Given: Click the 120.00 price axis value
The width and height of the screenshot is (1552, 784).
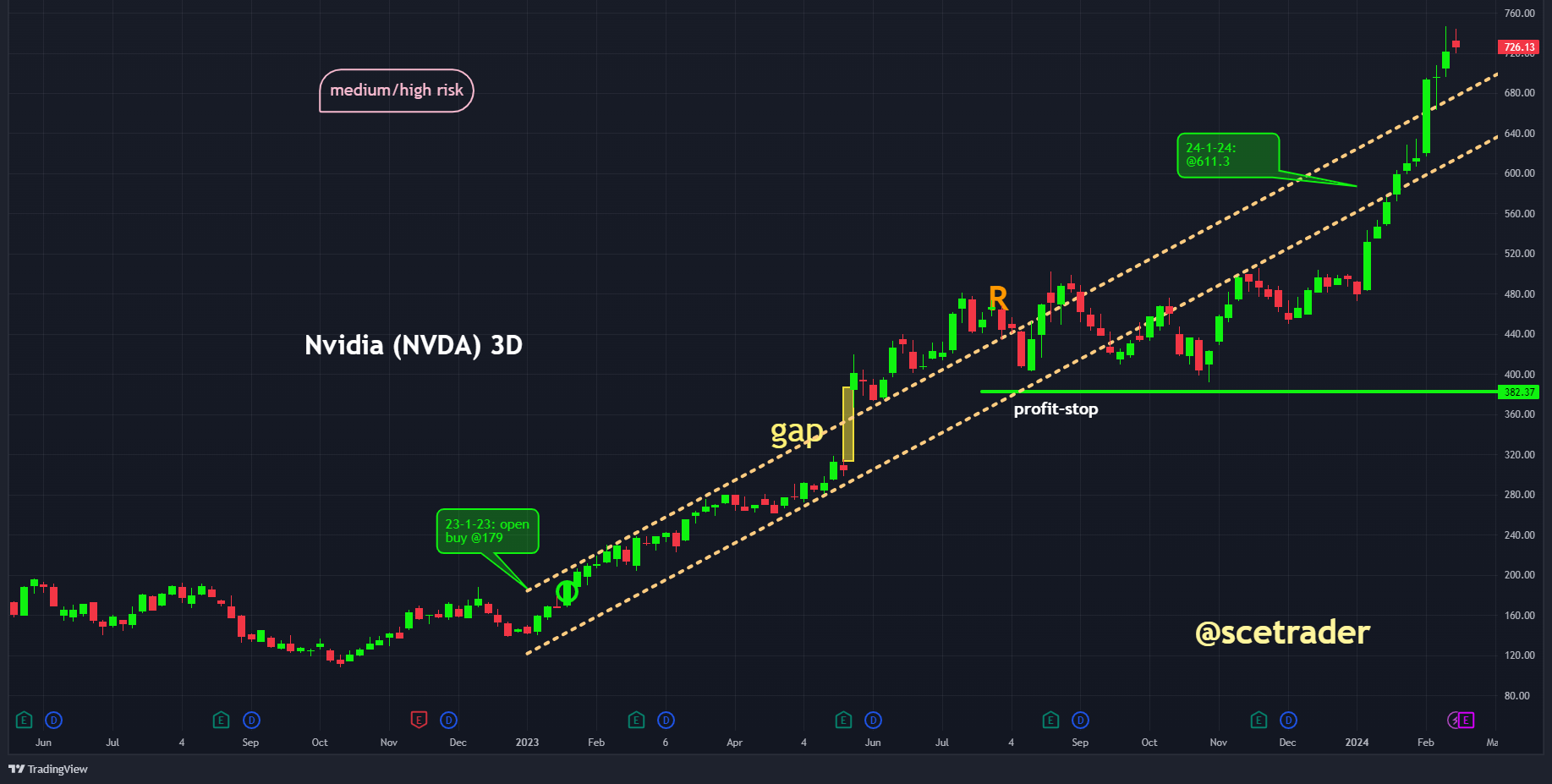Looking at the screenshot, I should (x=1520, y=655).
